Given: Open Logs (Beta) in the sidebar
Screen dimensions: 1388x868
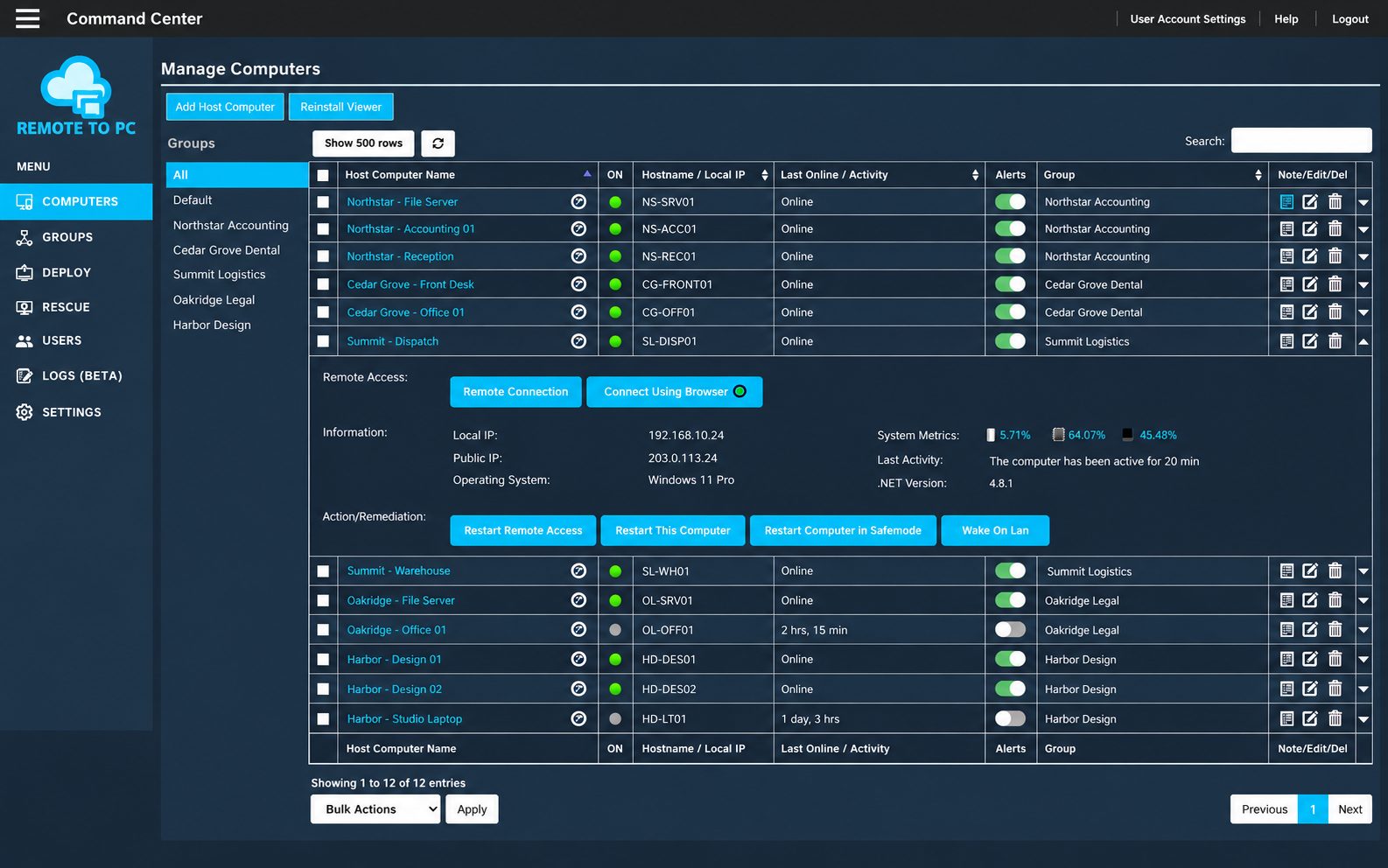Looking at the screenshot, I should [76, 375].
